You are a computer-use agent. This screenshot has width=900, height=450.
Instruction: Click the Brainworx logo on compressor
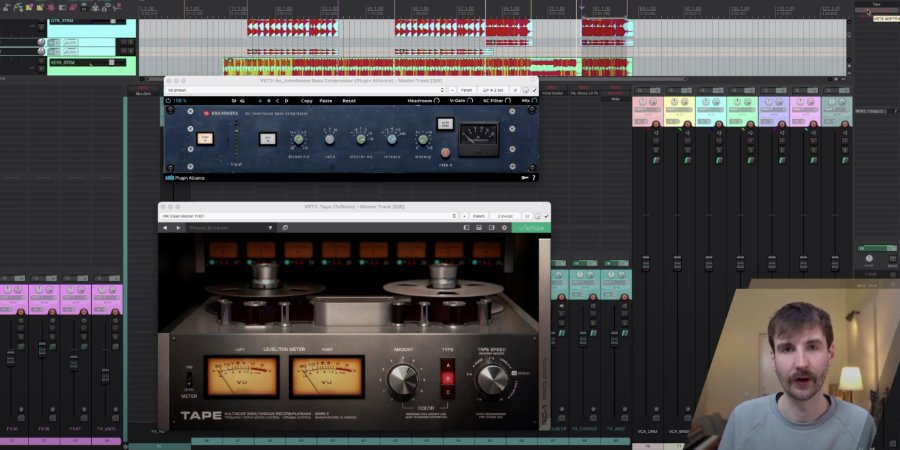point(217,113)
